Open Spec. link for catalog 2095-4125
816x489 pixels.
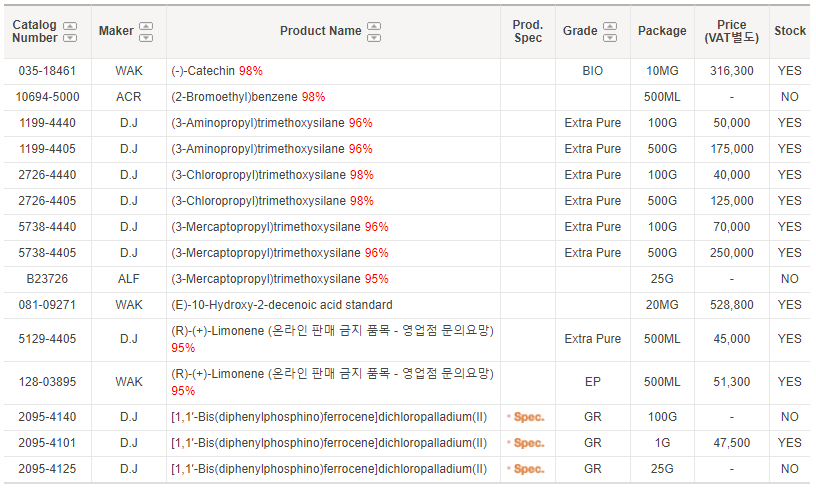527,469
